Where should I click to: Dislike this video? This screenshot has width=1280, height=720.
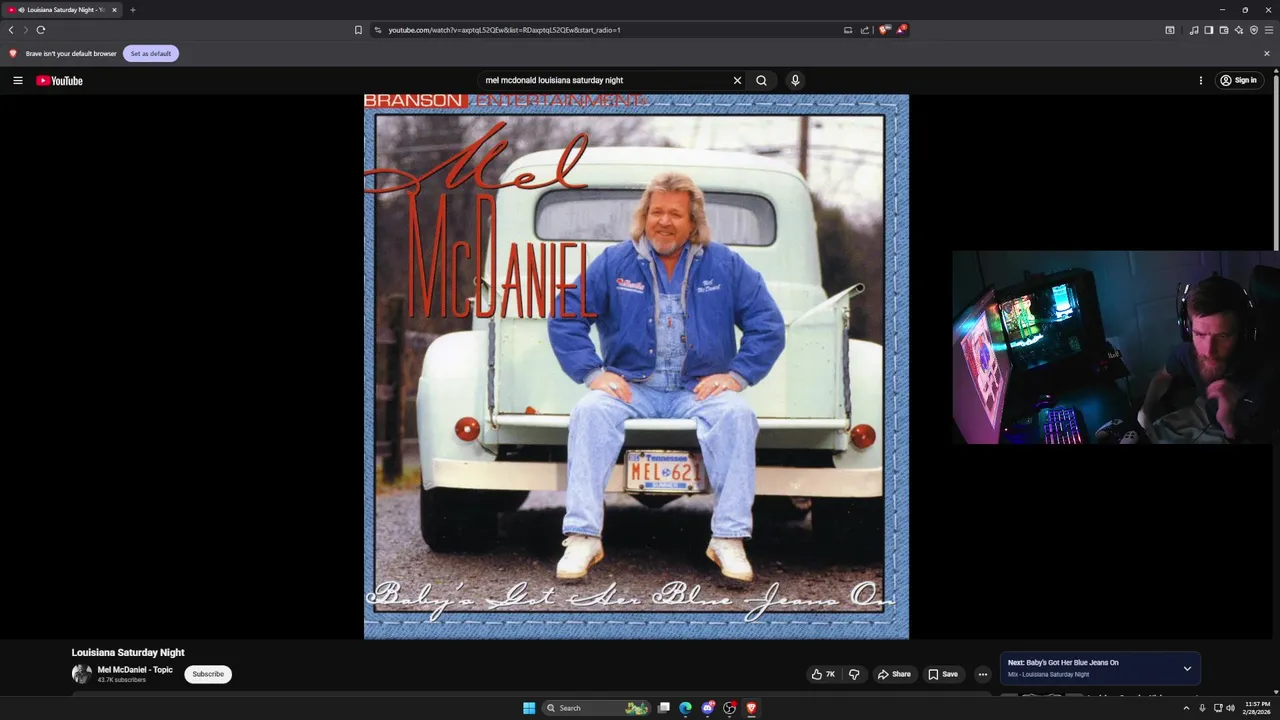(854, 674)
